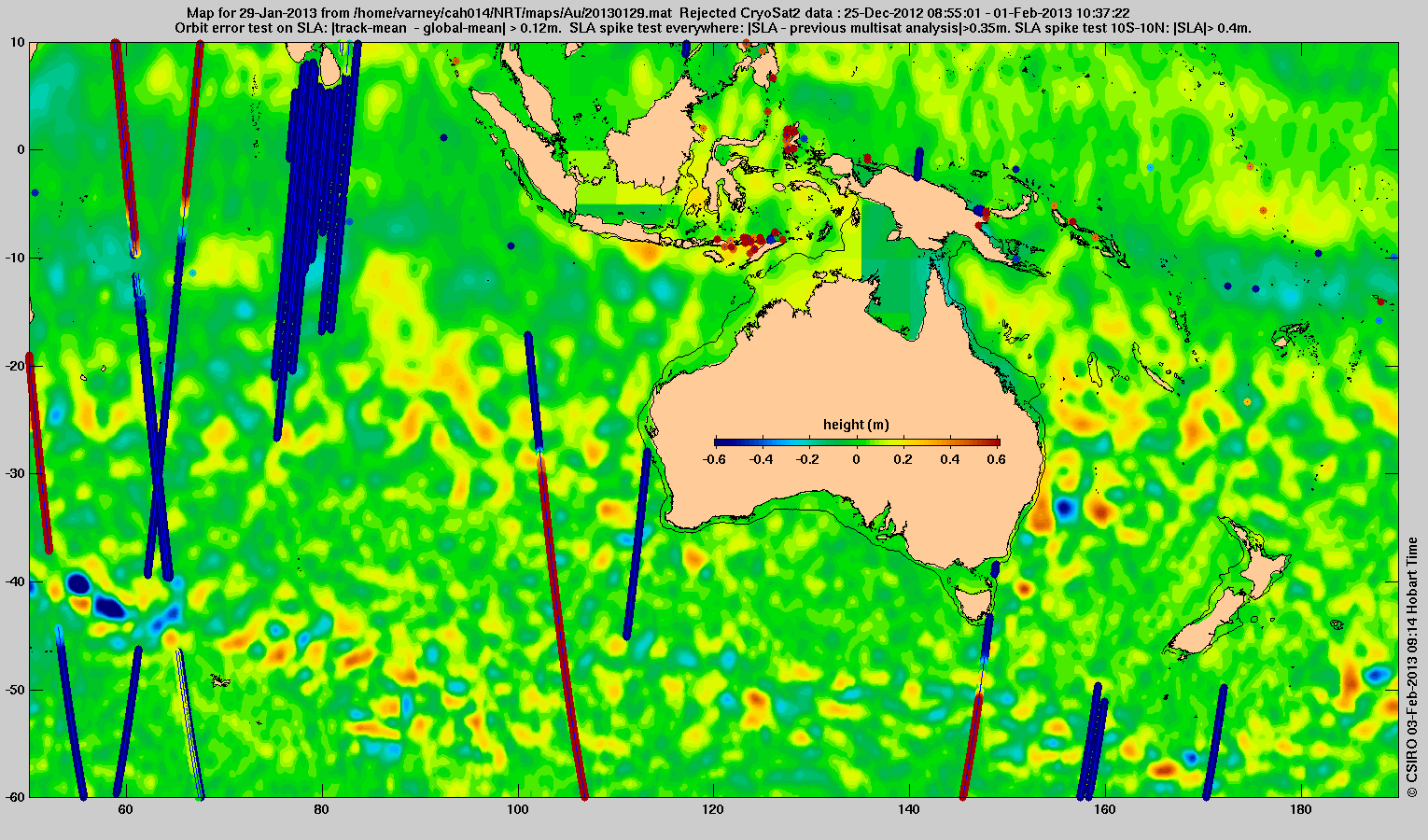Click the longitude axis label '60'
Viewport: 1428px width, 840px height.
125,810
